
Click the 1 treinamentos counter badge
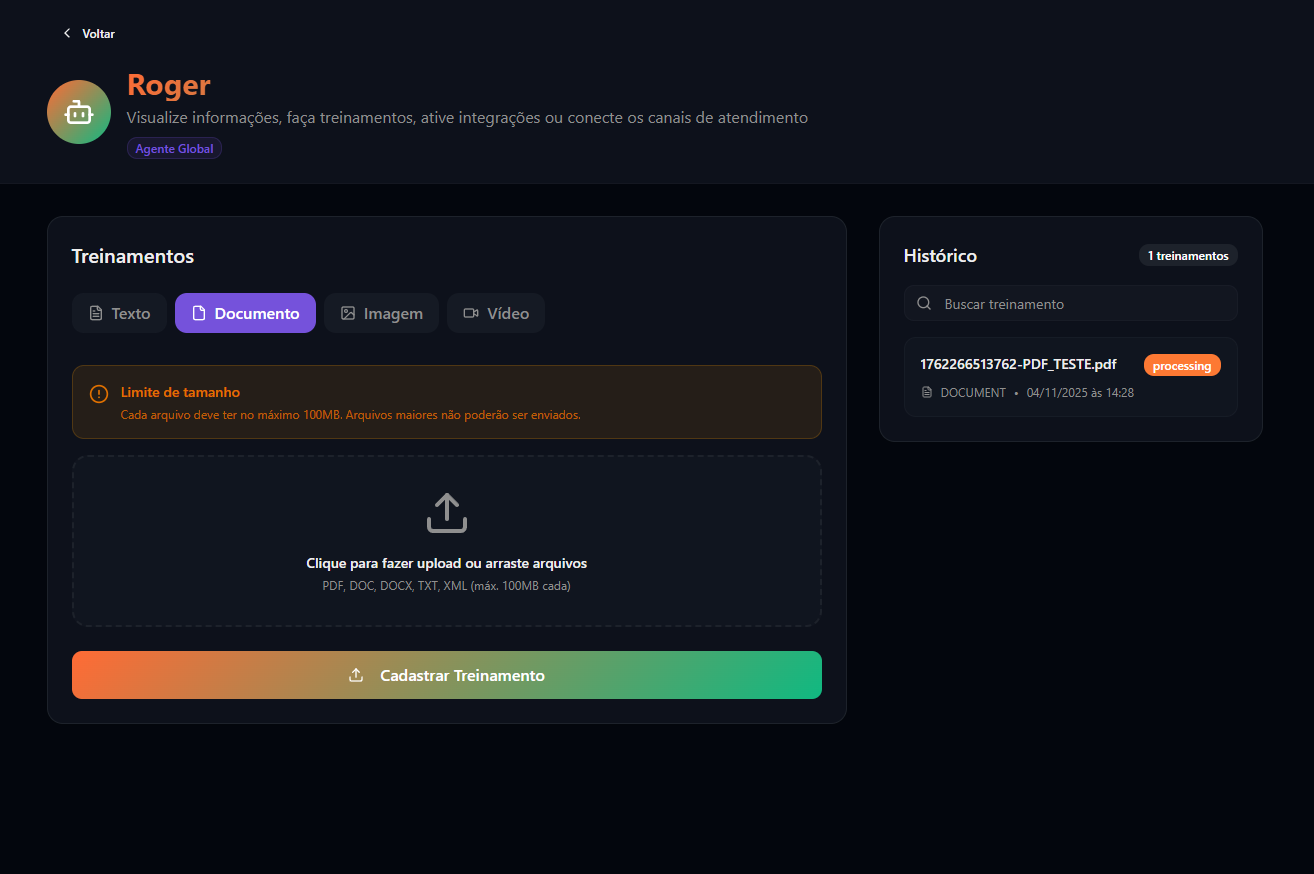(x=1188, y=256)
